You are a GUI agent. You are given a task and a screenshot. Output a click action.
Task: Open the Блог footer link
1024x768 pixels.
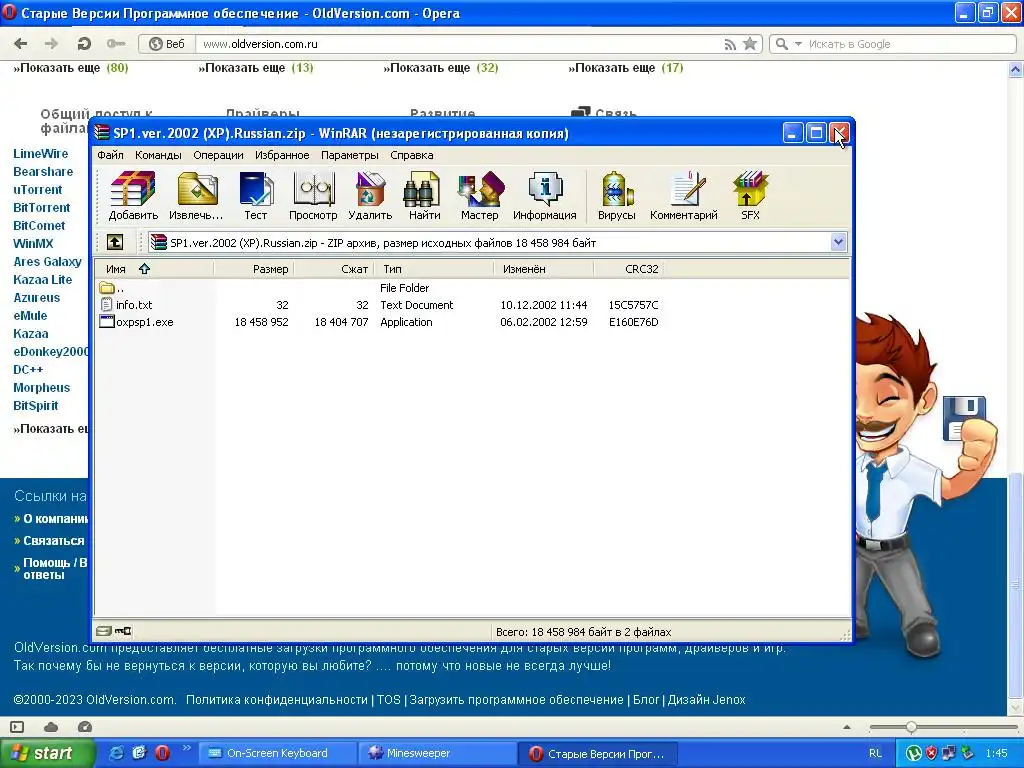point(646,699)
